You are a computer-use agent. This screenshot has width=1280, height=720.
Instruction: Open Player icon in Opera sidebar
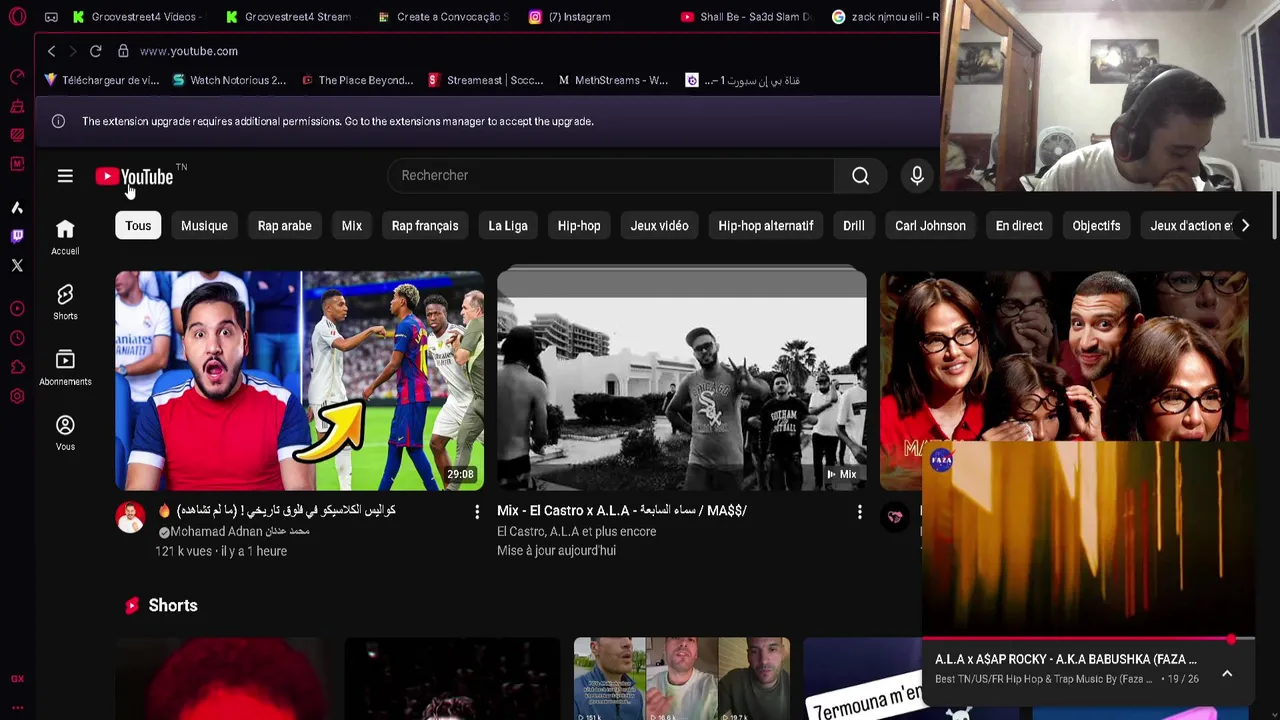[x=17, y=309]
